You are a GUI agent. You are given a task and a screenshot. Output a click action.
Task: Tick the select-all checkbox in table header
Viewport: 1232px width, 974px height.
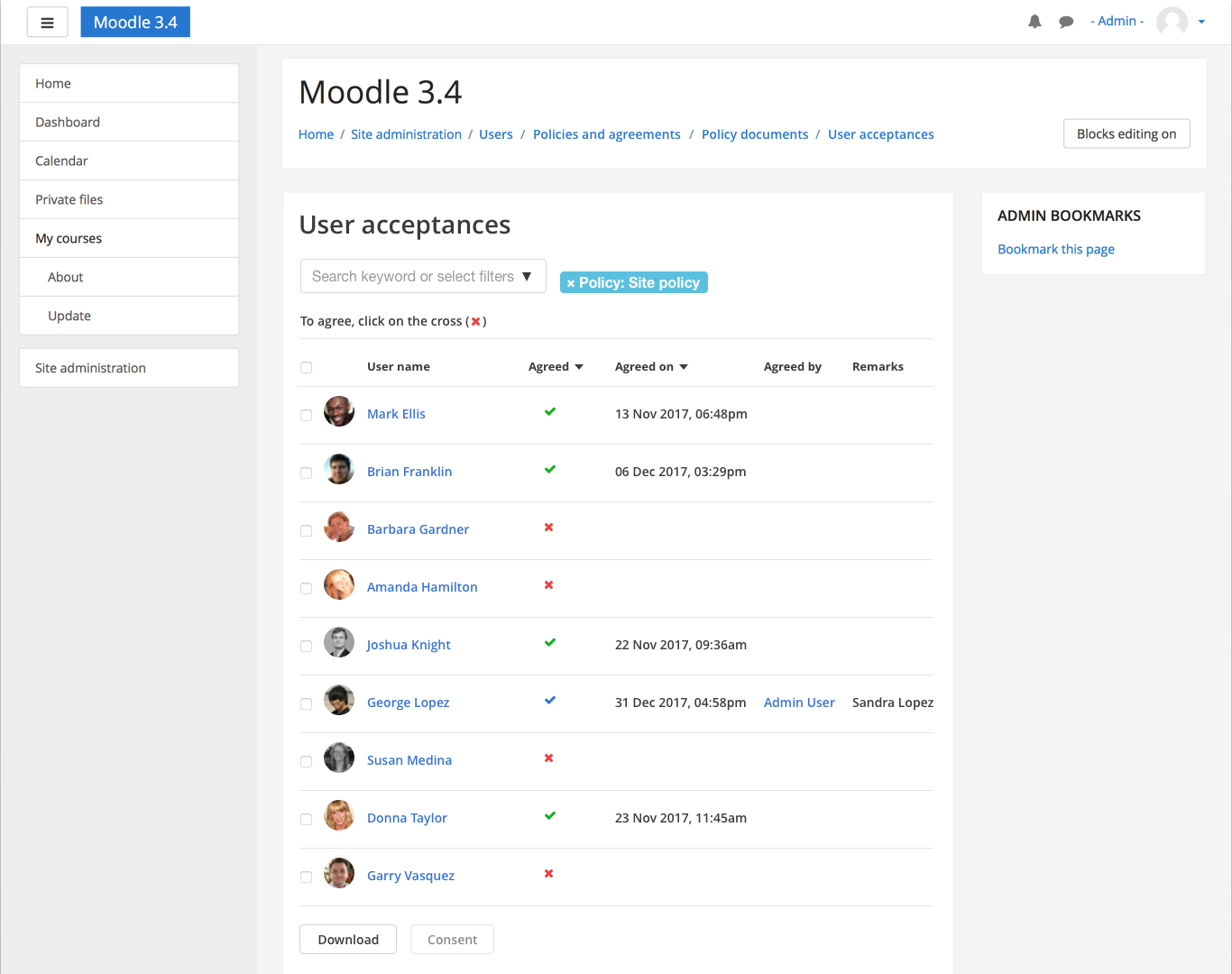pos(307,368)
